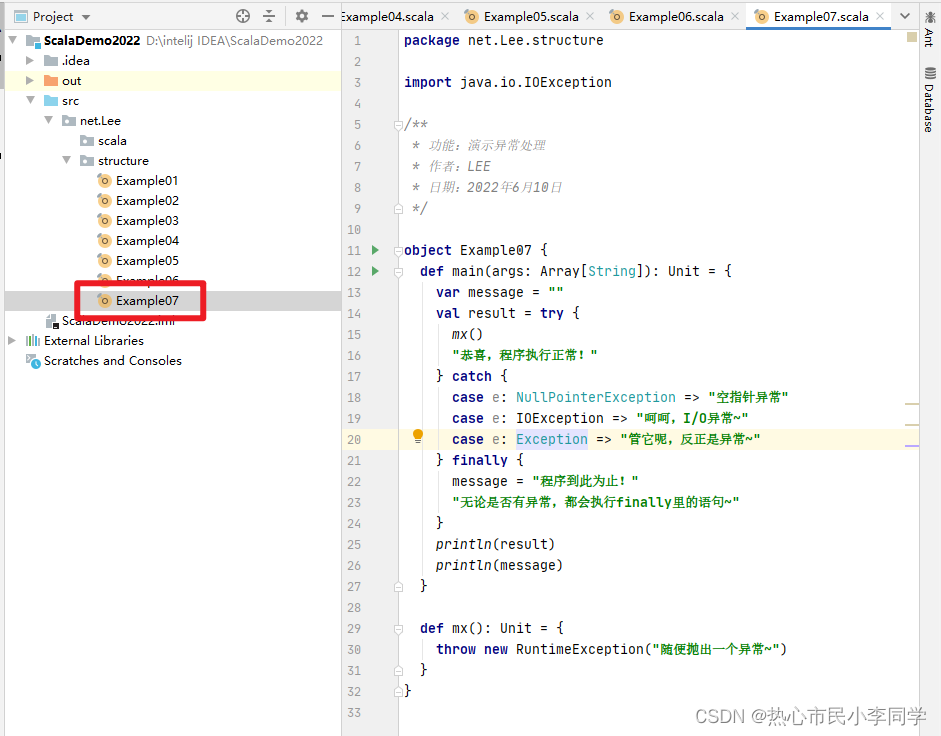The height and width of the screenshot is (736, 941).
Task: Click import java.io.IOException line
Action: tap(508, 82)
